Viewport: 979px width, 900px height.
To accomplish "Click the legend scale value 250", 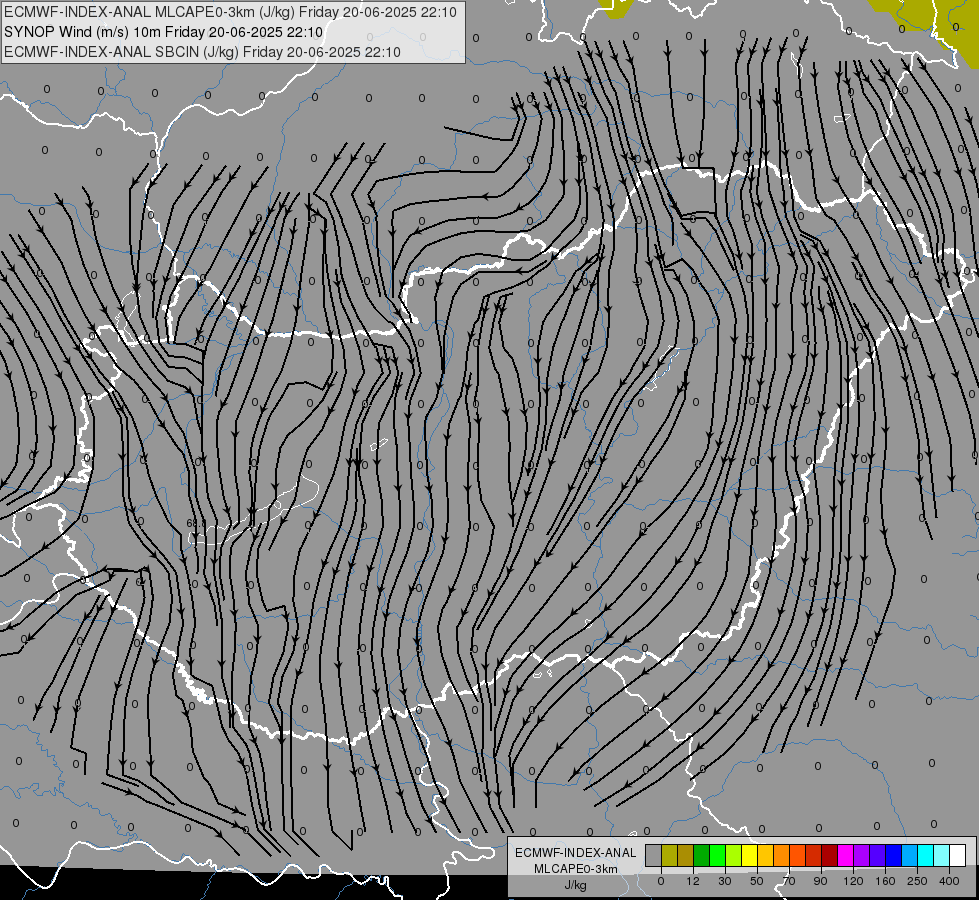I will tap(917, 881).
